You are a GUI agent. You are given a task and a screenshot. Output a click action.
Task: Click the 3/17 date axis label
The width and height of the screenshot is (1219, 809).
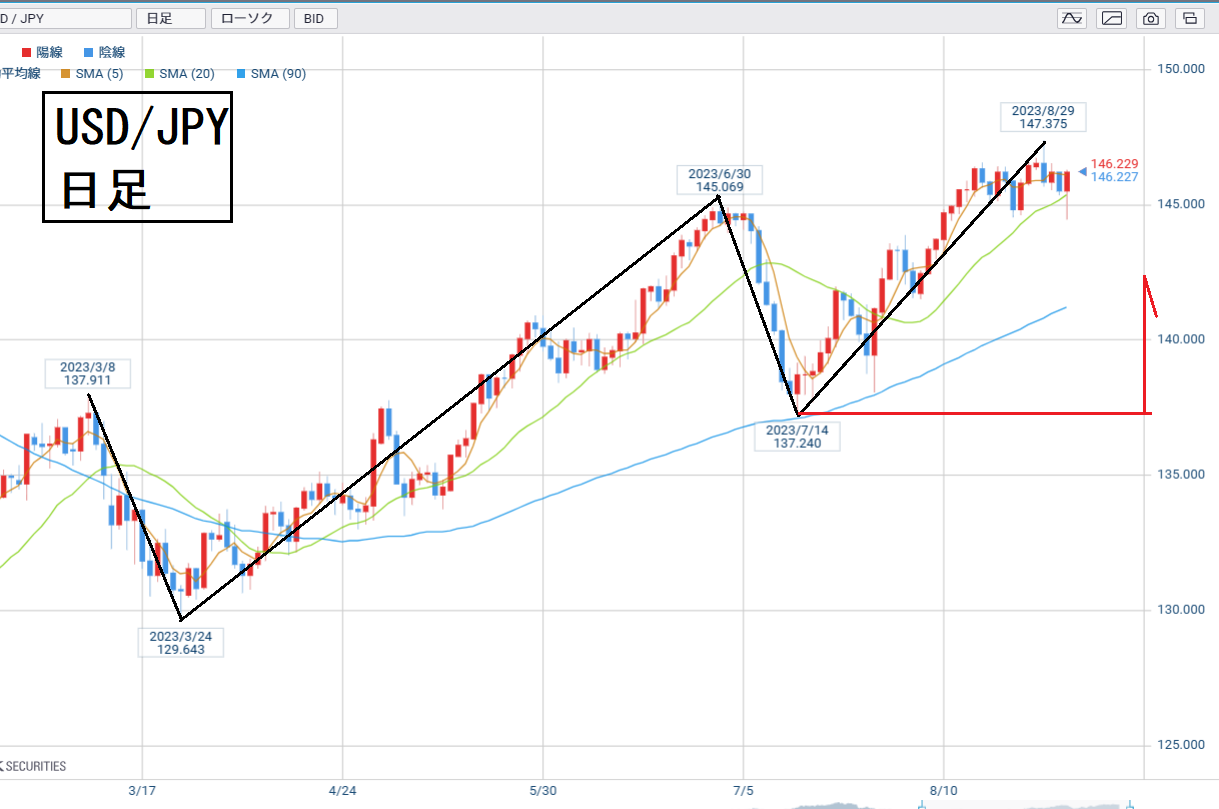coord(142,790)
